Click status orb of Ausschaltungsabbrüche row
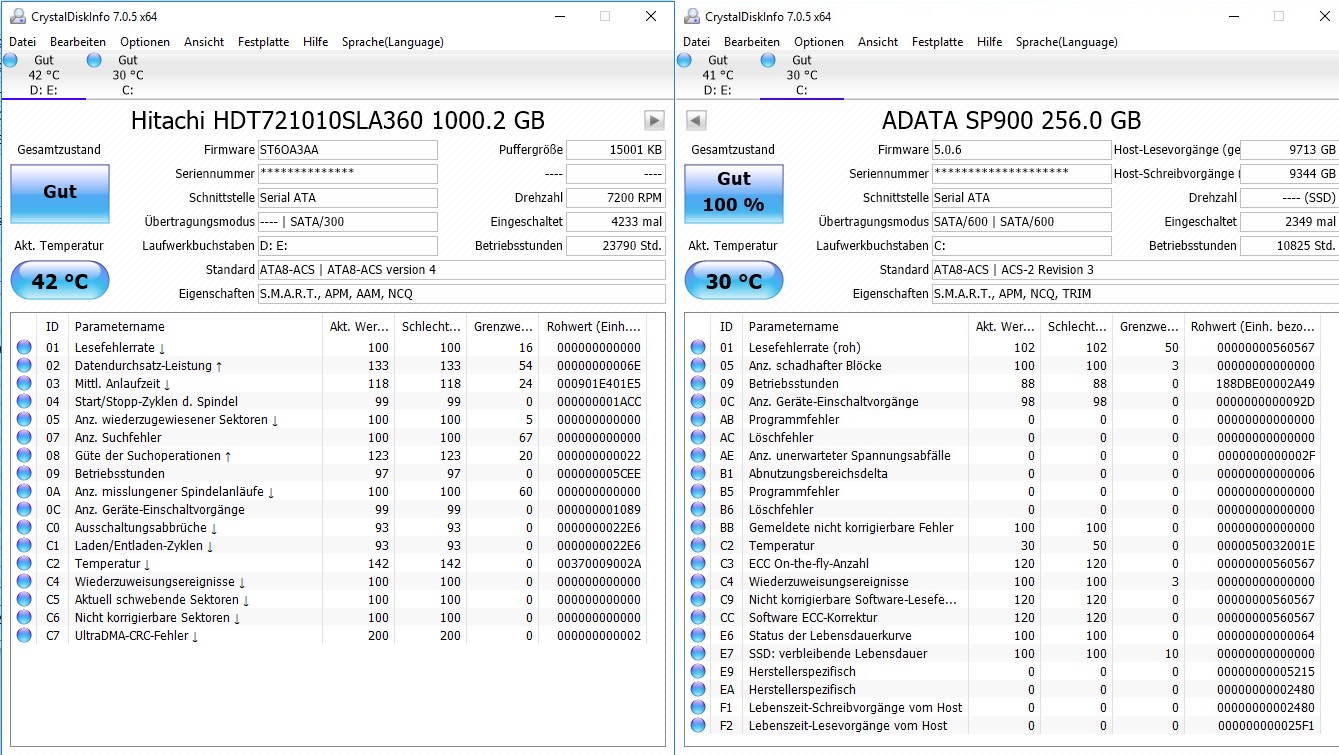Screen dimensions: 1339x755 click(24, 528)
